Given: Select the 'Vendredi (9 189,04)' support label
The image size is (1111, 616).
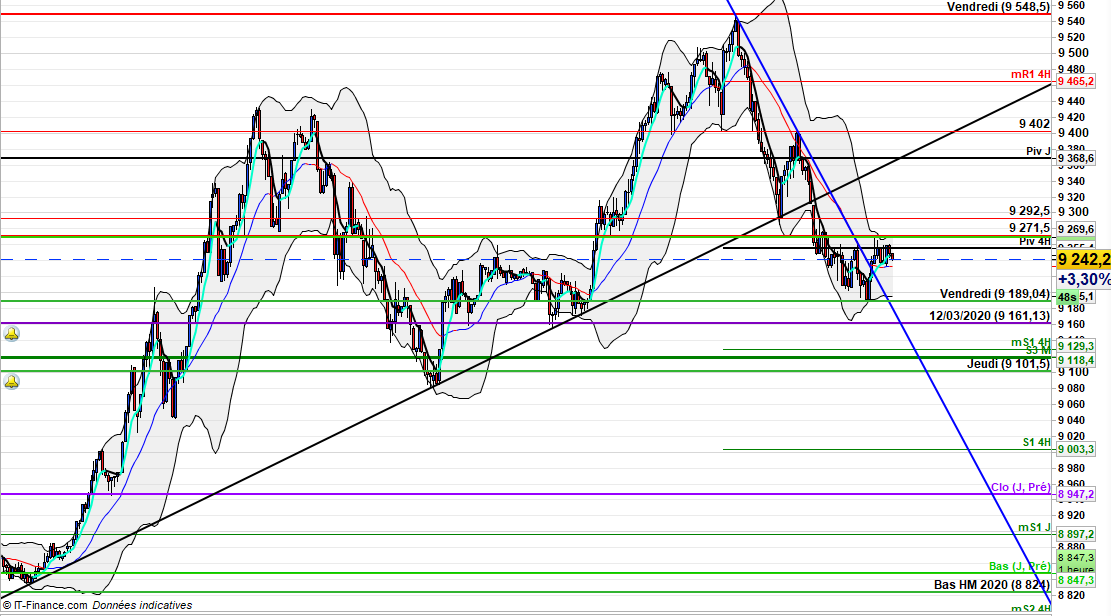Looking at the screenshot, I should pyautogui.click(x=995, y=294).
